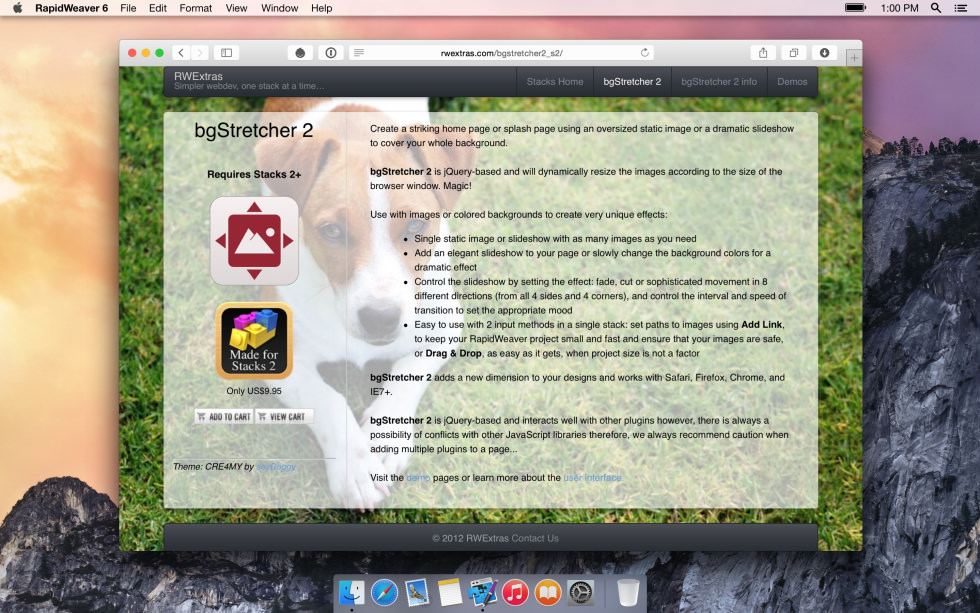Open the theme author link after CRE4MY by
The width and height of the screenshot is (980, 613).
[x=276, y=467]
